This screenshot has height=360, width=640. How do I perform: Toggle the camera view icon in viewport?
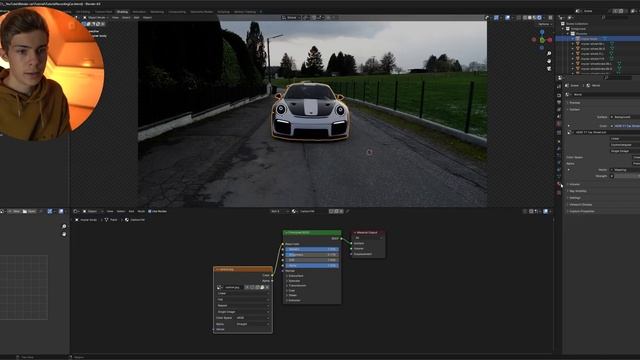[x=549, y=69]
